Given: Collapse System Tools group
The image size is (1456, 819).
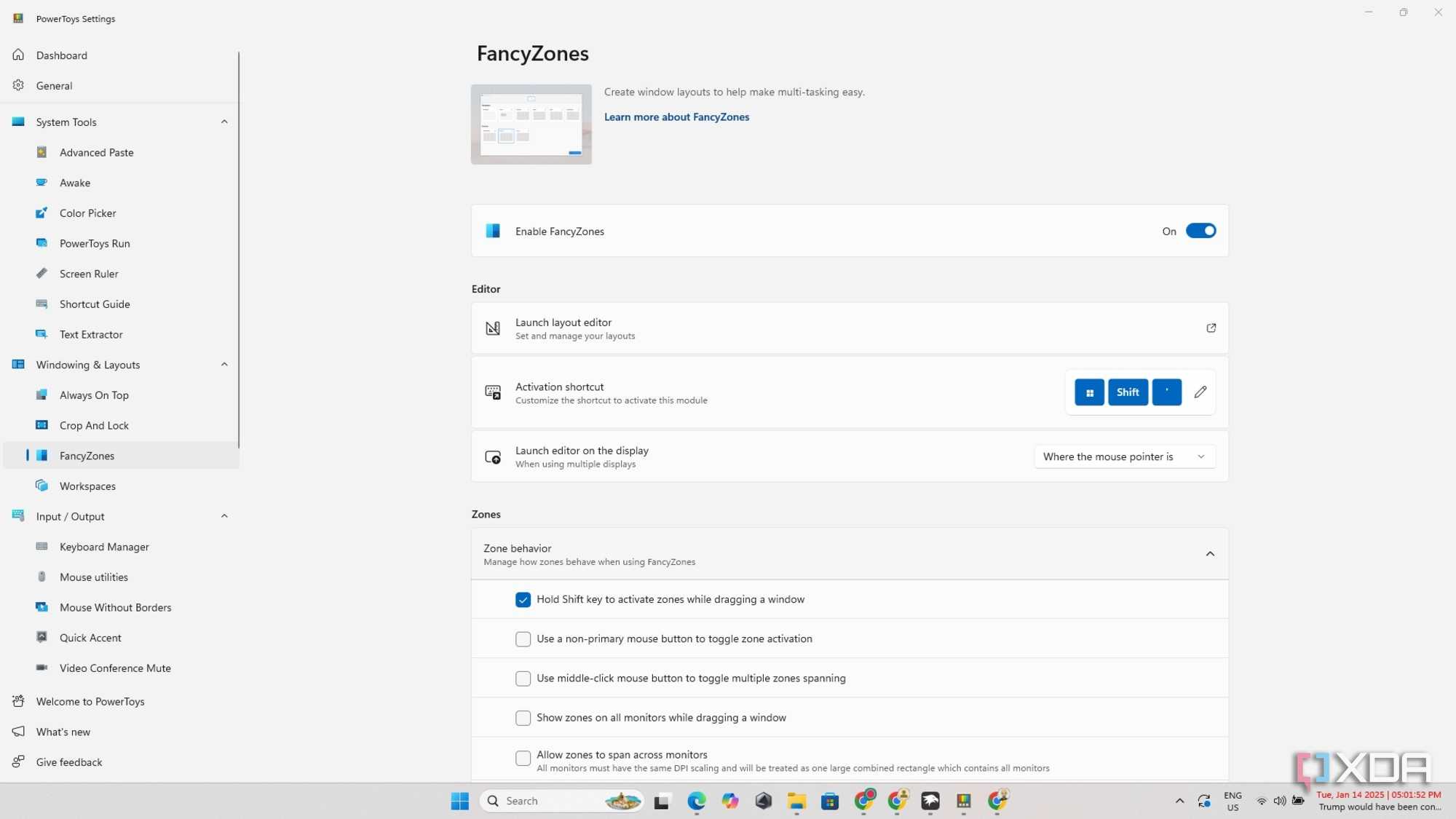Looking at the screenshot, I should pos(224,122).
